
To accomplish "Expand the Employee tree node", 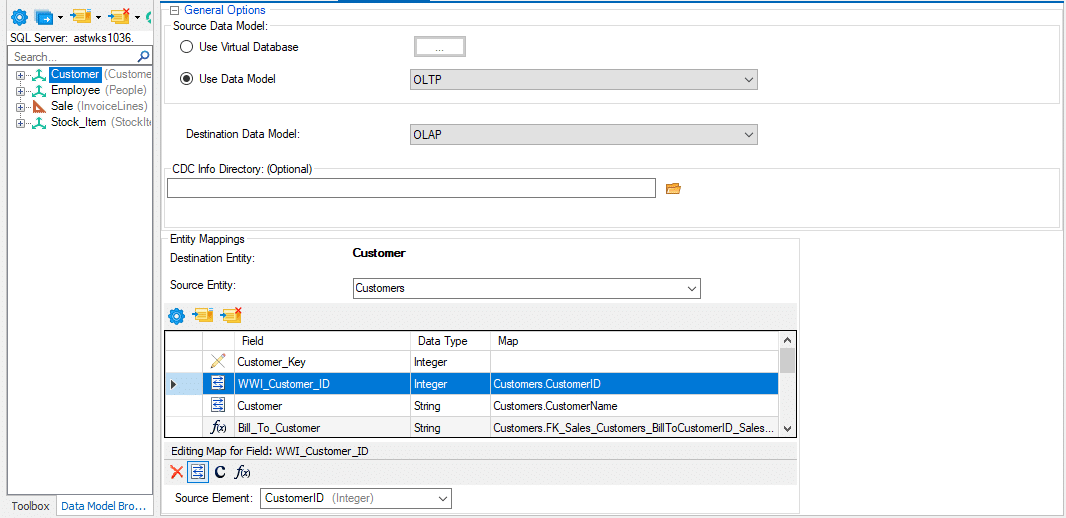I will (20, 91).
